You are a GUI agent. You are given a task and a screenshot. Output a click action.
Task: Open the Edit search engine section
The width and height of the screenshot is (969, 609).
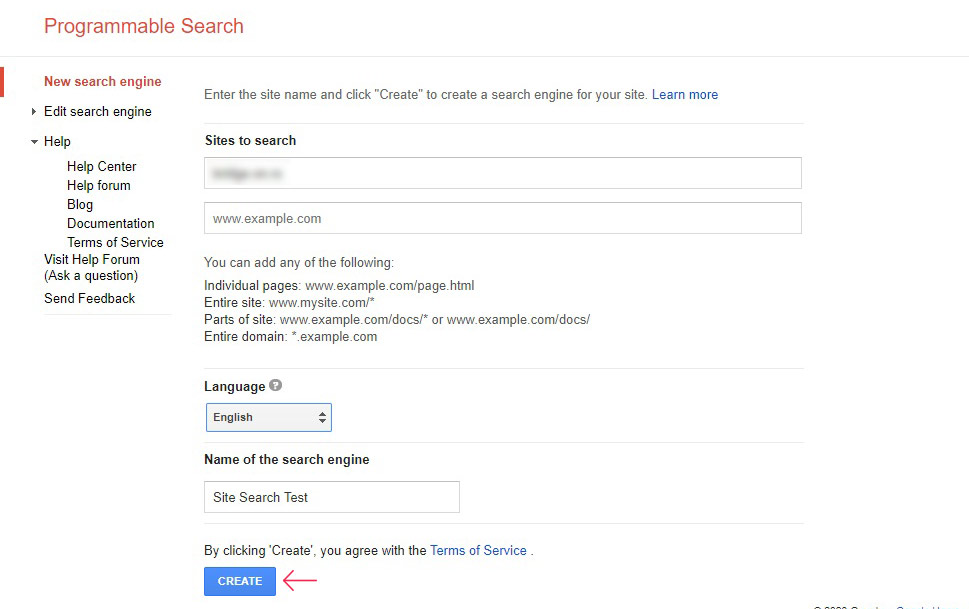pyautogui.click(x=98, y=111)
